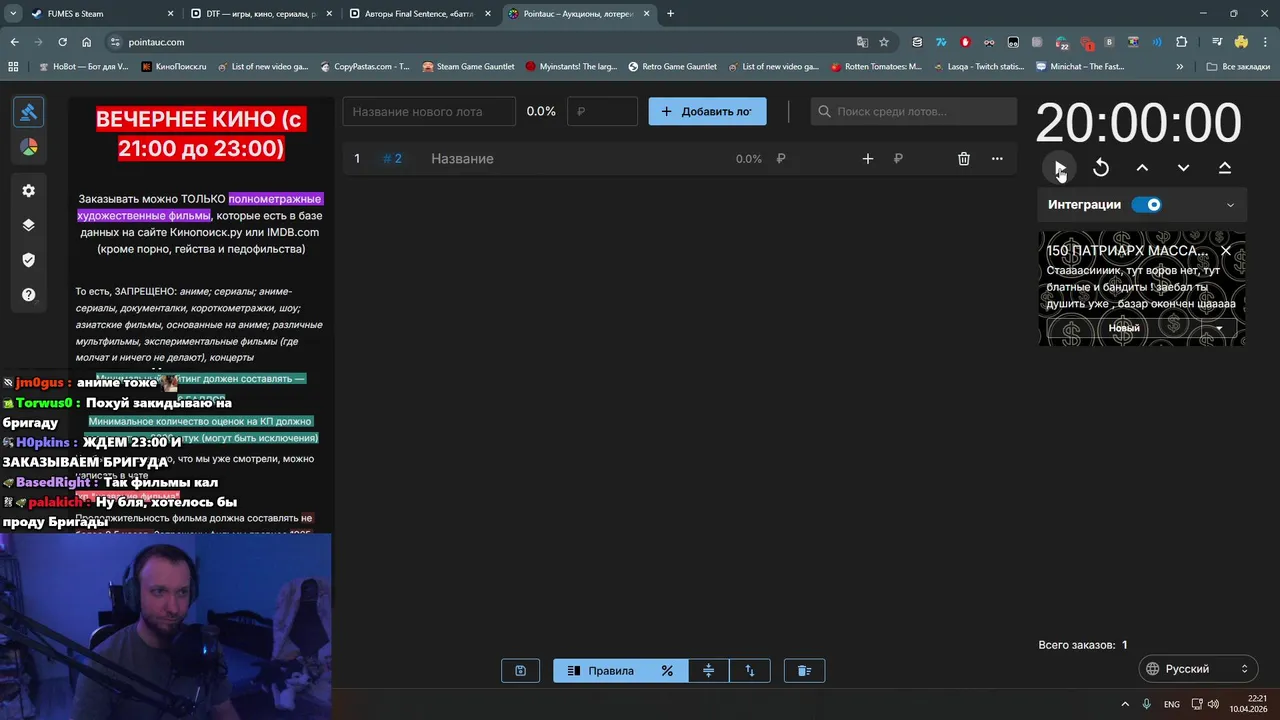Open a new browser tab
The width and height of the screenshot is (1280, 720).
[x=670, y=14]
